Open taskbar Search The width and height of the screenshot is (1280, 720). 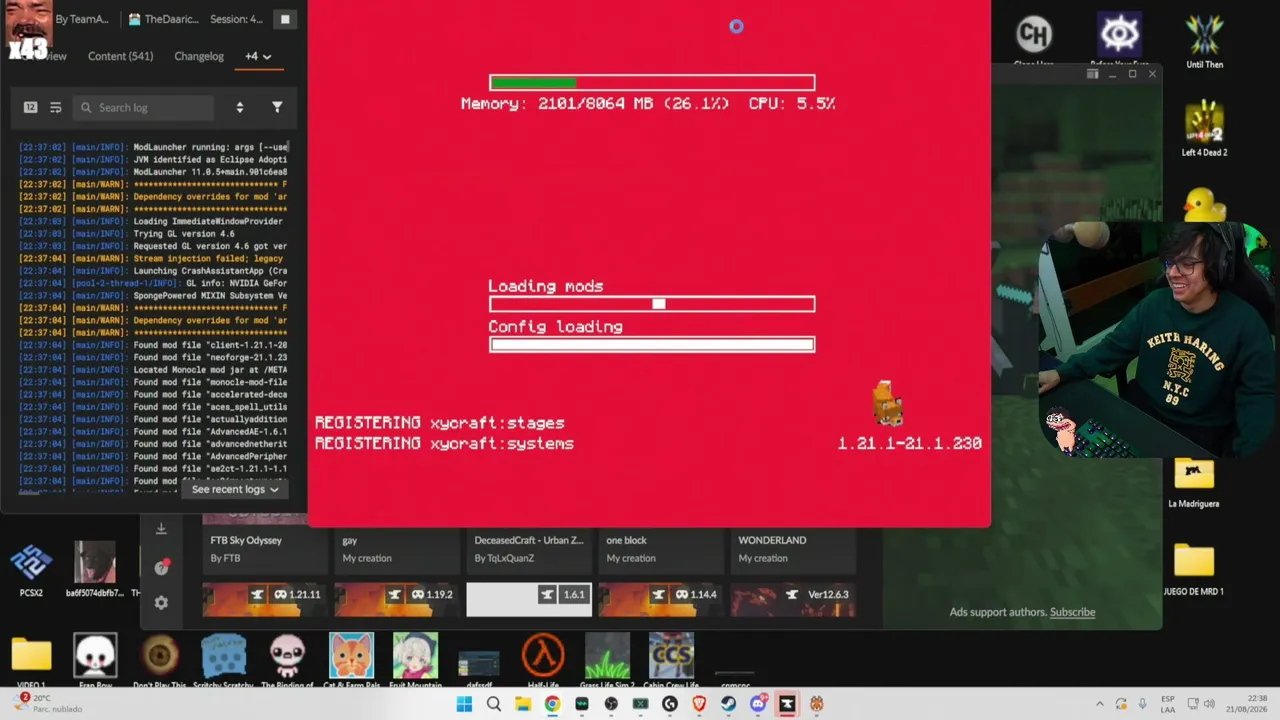coord(493,704)
